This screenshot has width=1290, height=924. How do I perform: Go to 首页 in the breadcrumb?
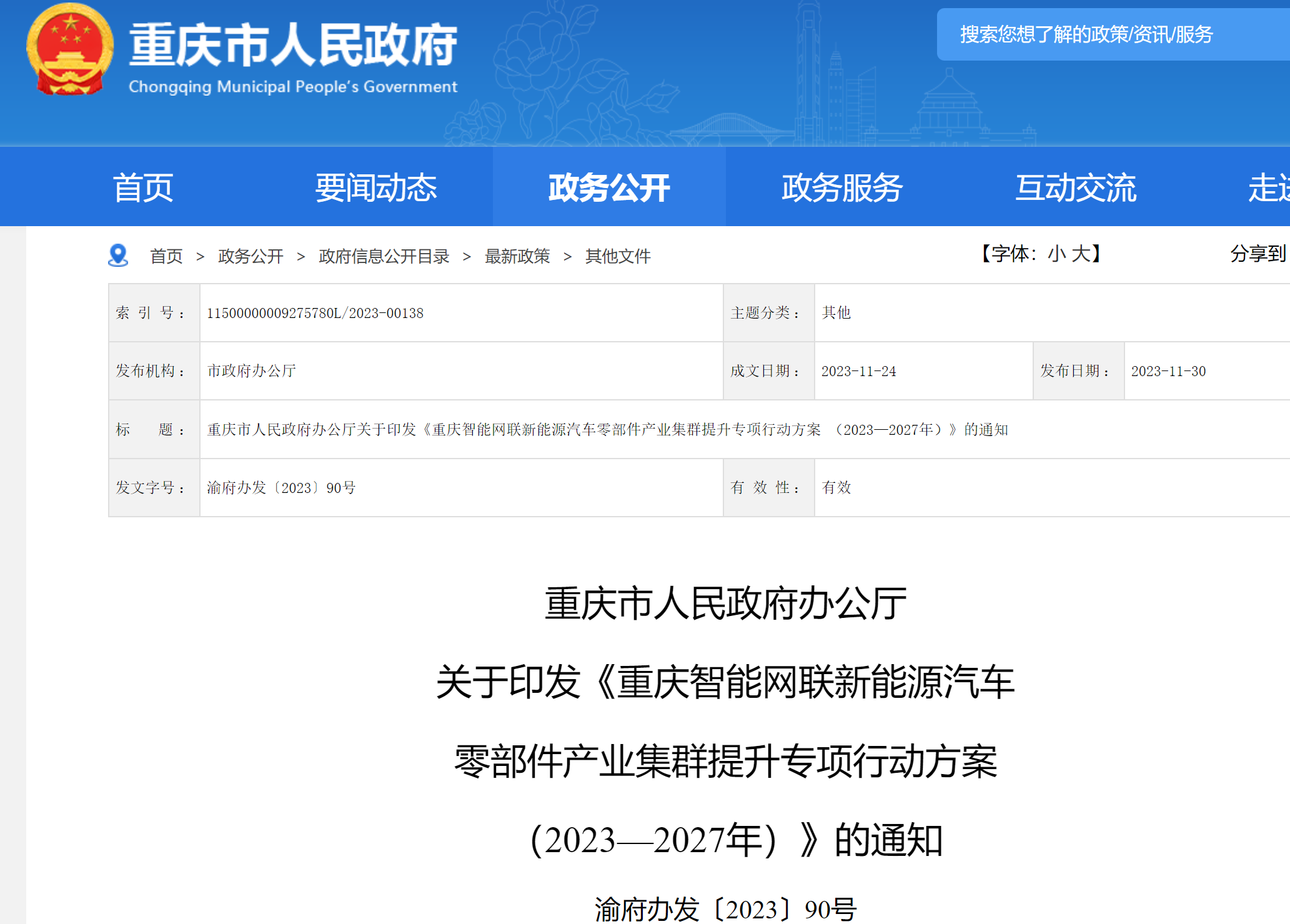166,256
